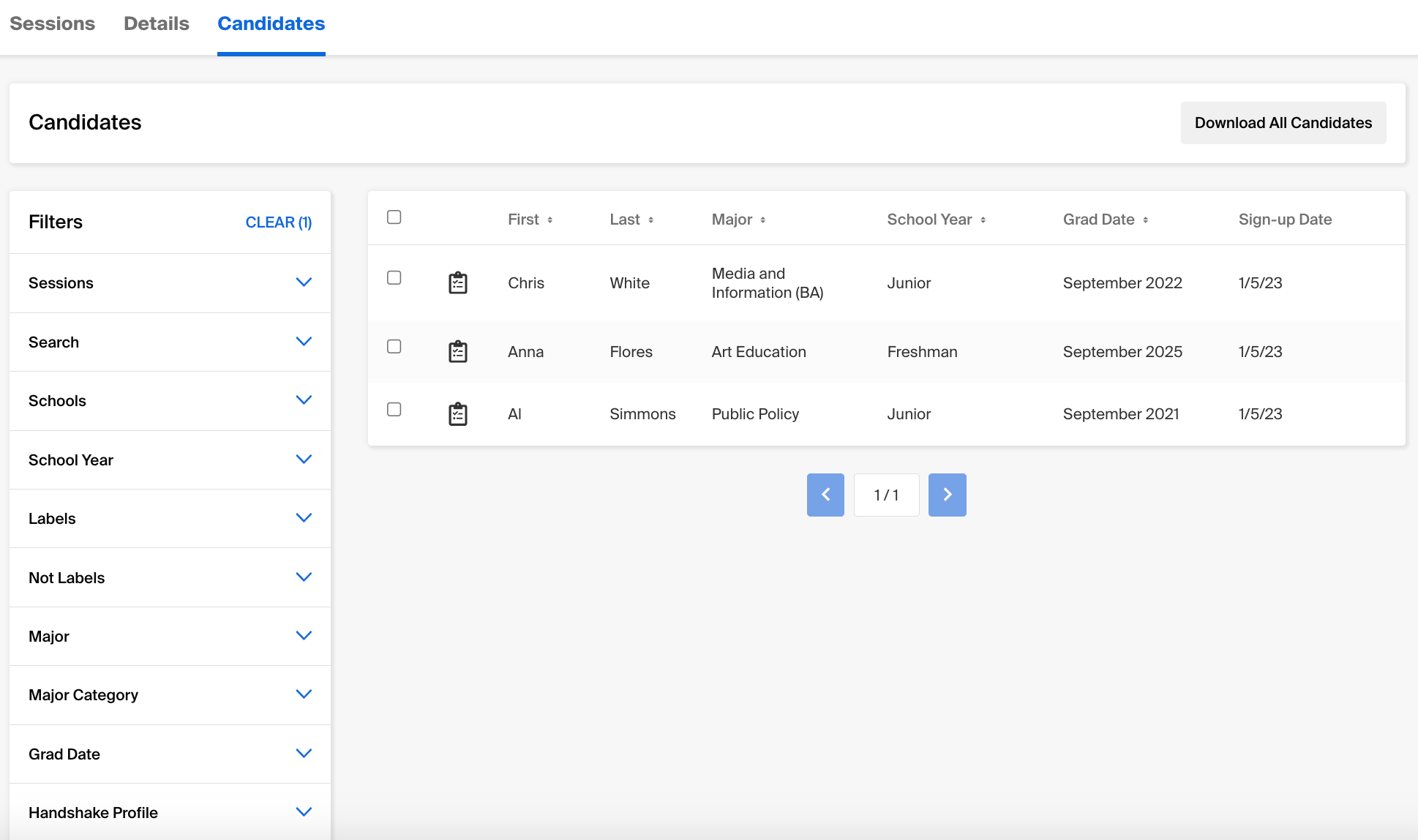Expand the Handshake Profile filter

click(x=170, y=812)
